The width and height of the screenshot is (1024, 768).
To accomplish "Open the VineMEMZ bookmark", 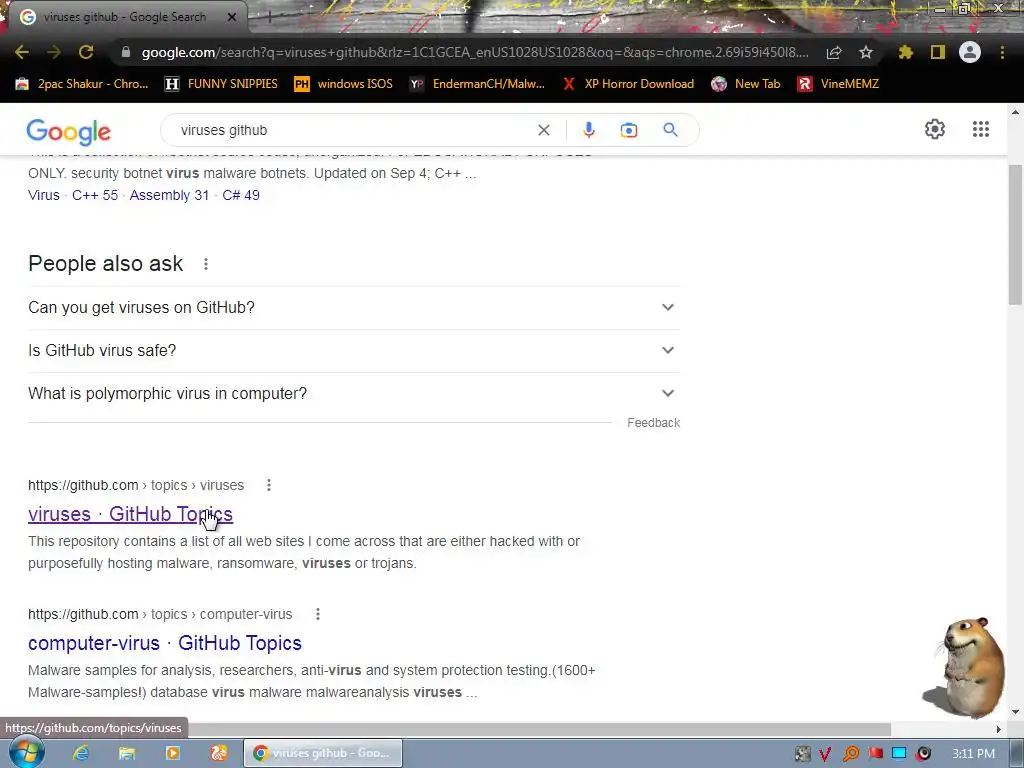I will click(x=838, y=84).
